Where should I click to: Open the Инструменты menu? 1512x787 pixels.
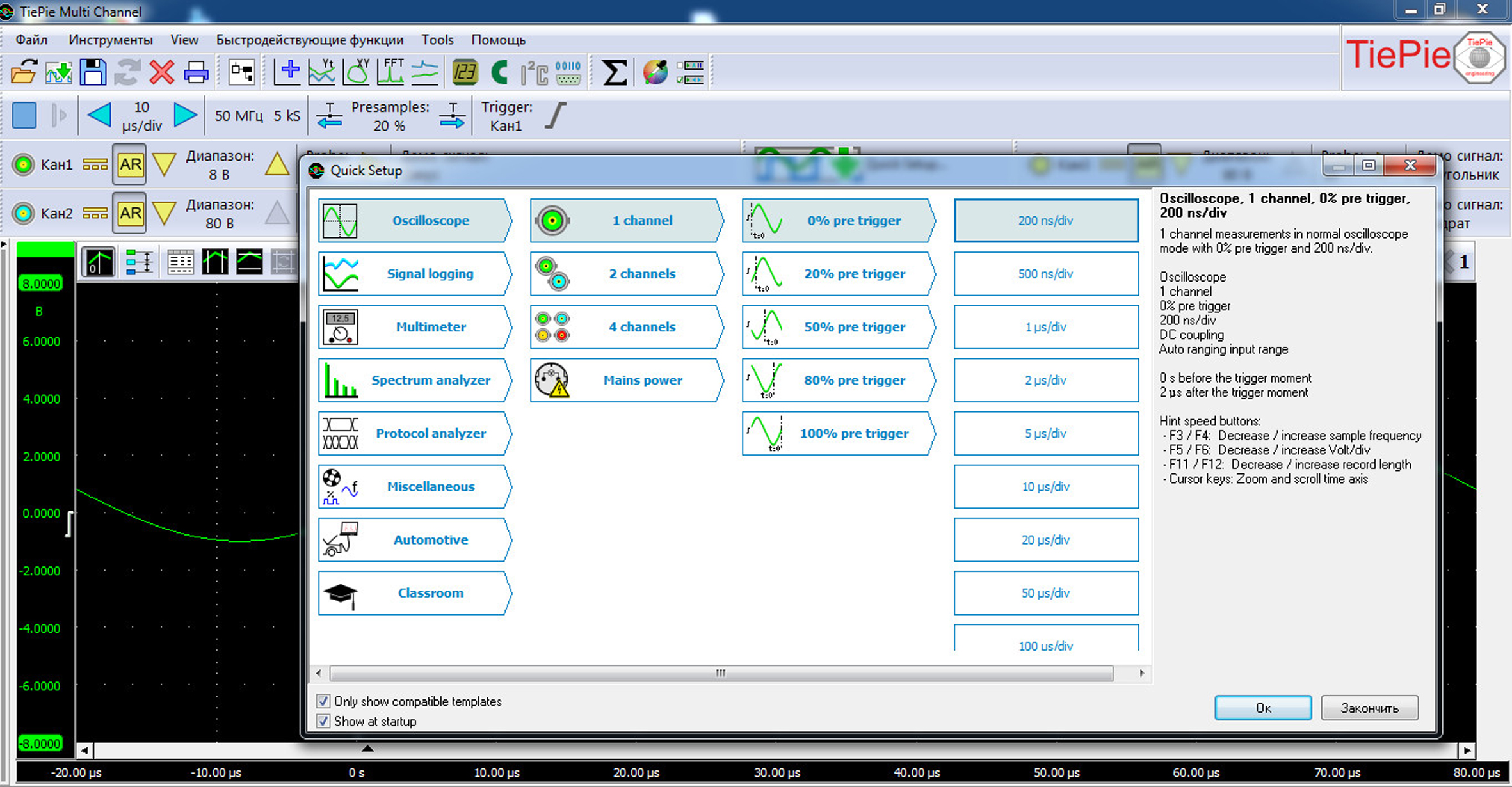(110, 40)
